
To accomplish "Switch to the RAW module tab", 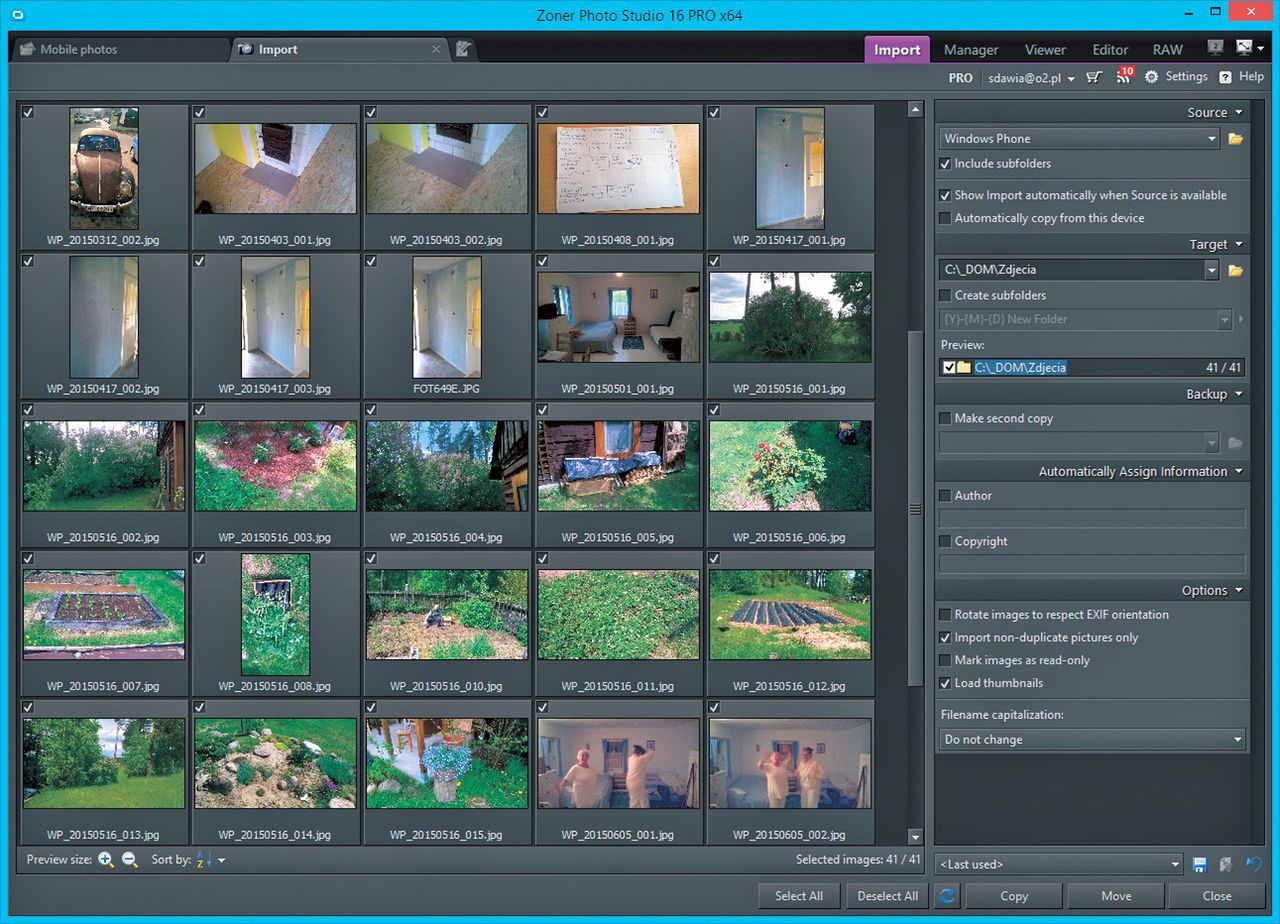I will (1167, 50).
